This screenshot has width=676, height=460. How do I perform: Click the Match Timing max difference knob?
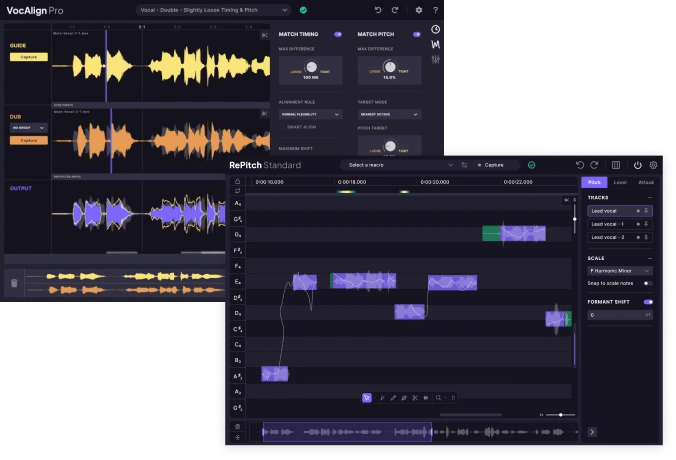point(311,67)
